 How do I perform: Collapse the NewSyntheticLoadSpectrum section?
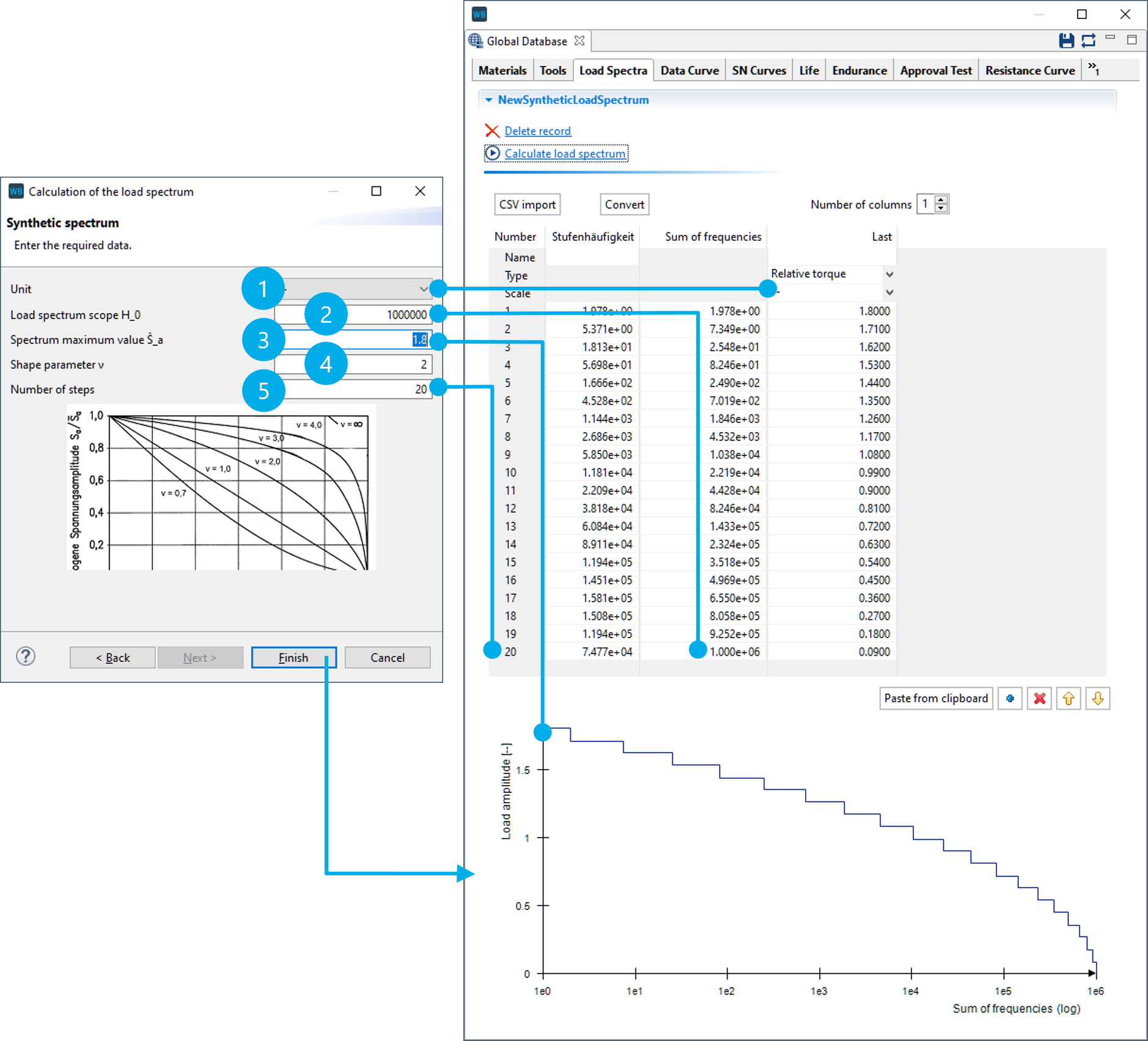(x=488, y=100)
